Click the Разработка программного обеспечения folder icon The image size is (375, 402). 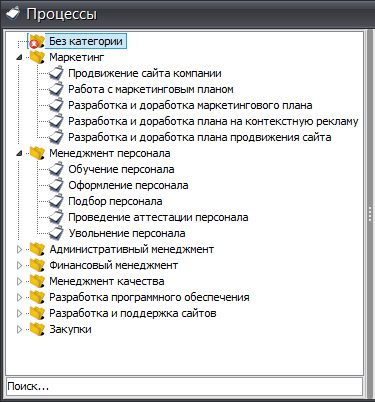(x=37, y=297)
